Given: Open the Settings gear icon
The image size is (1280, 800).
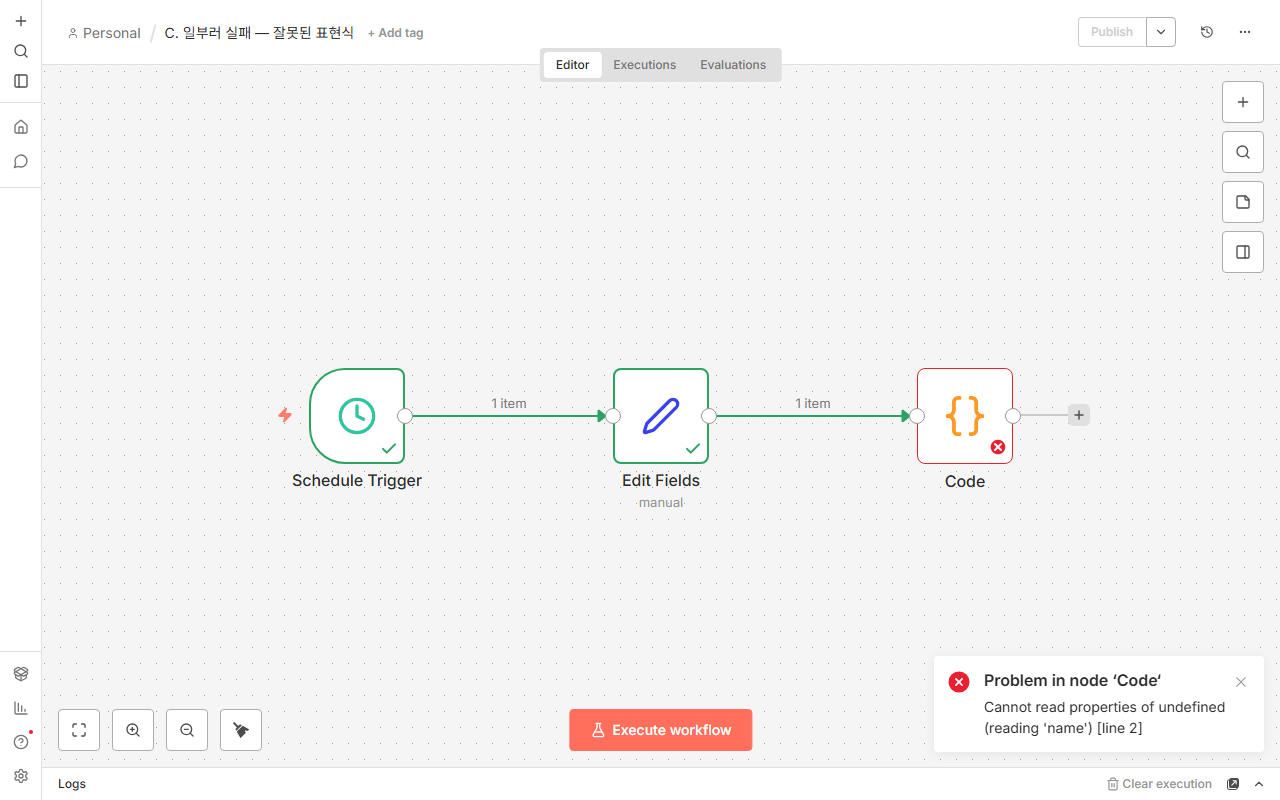Looking at the screenshot, I should pos(21,776).
